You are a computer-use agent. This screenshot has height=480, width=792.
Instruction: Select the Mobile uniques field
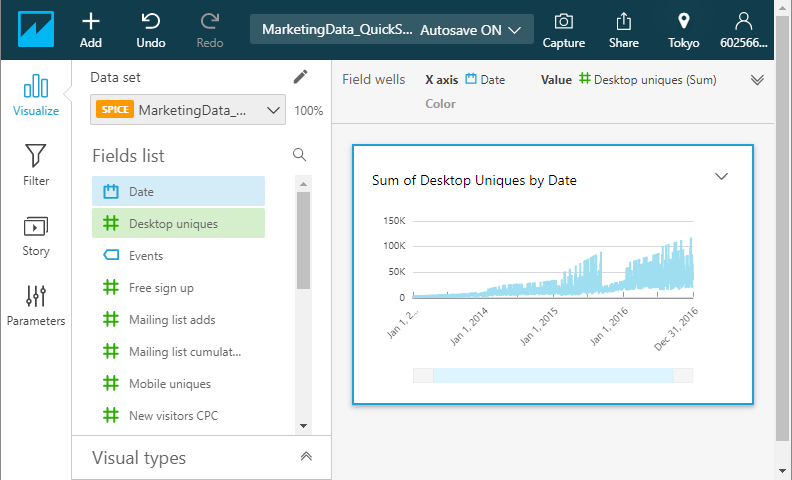tap(170, 384)
